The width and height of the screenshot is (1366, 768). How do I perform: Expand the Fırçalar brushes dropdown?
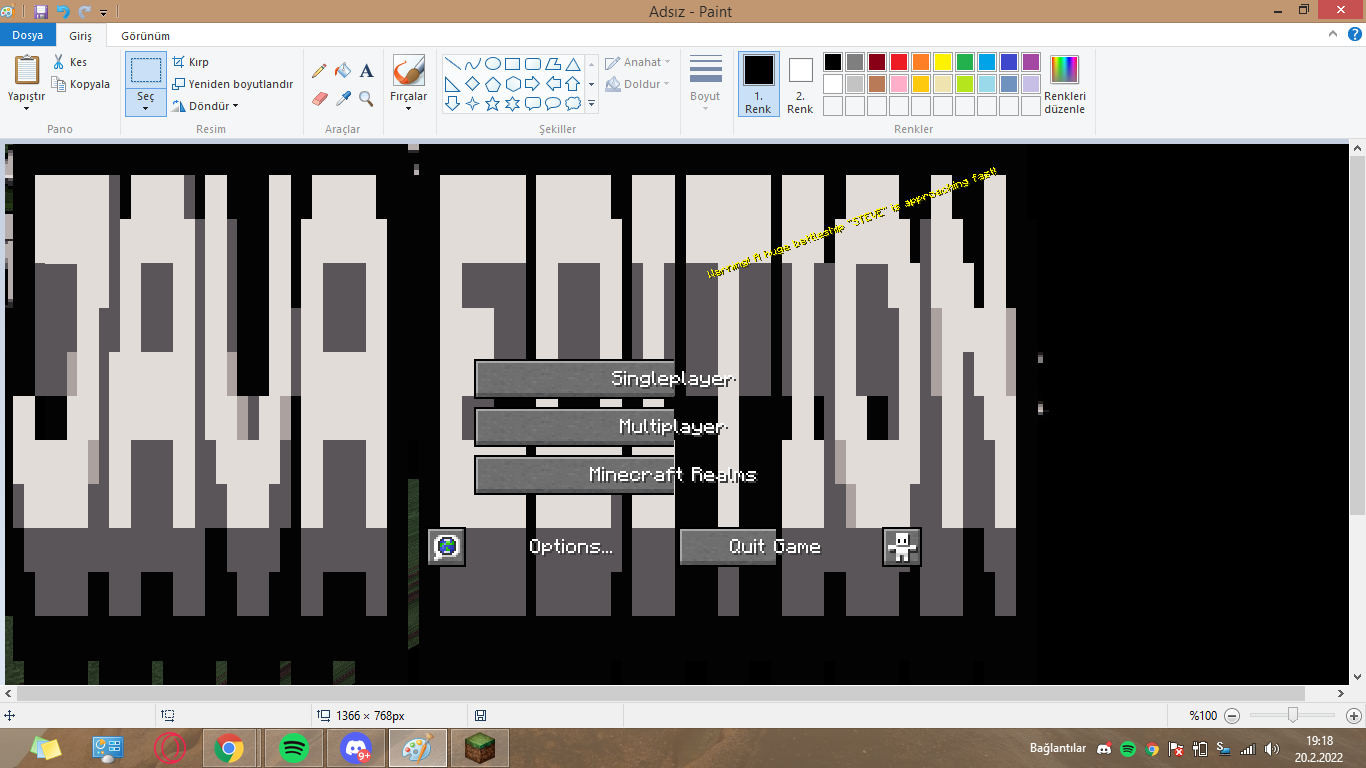click(408, 108)
